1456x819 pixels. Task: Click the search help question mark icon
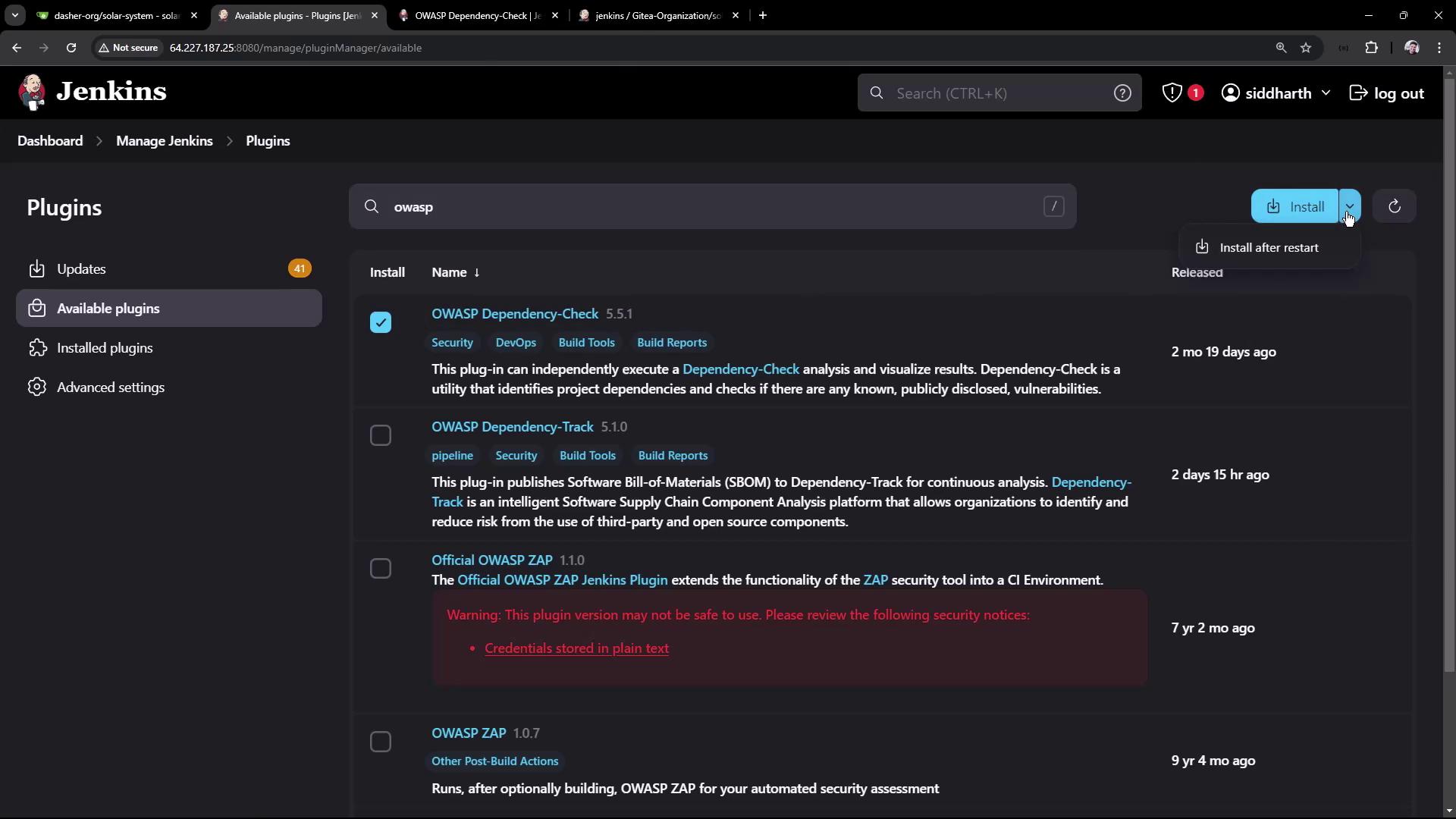1122,93
